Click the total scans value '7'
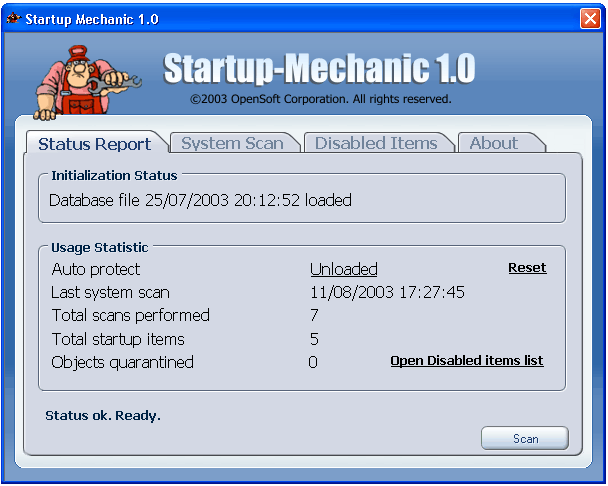 tap(314, 315)
